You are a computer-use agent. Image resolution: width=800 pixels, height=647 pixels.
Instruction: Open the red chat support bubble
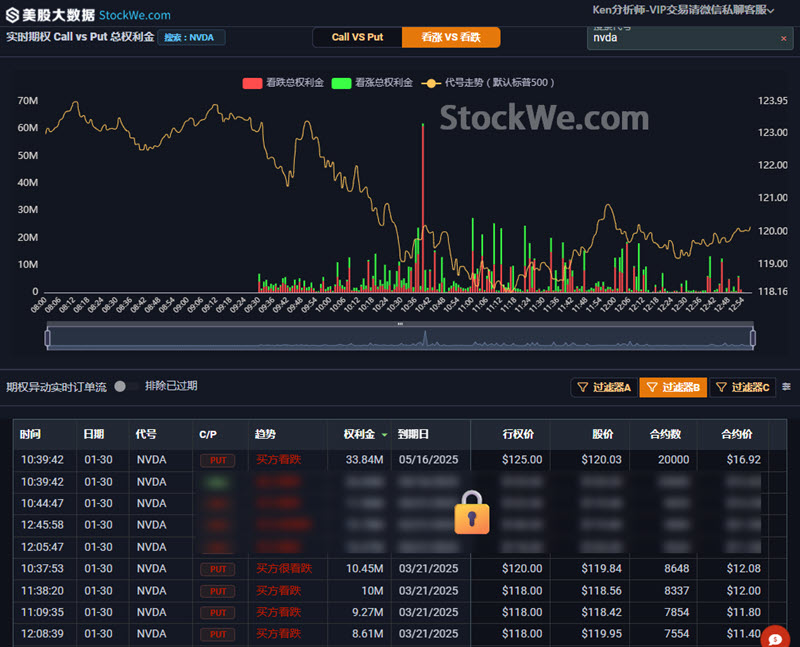coord(775,638)
